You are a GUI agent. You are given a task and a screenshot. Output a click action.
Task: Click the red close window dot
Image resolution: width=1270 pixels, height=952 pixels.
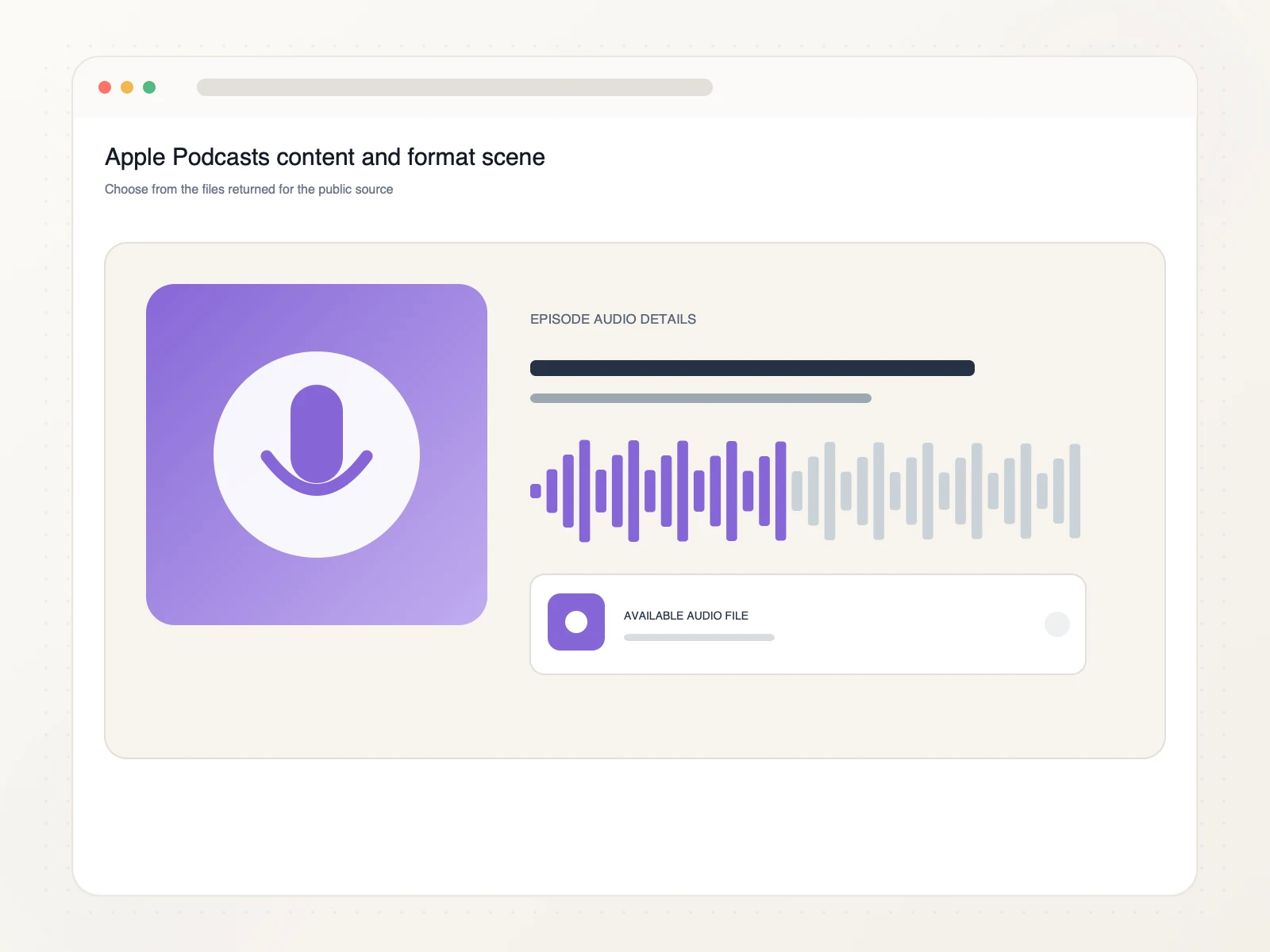click(105, 87)
